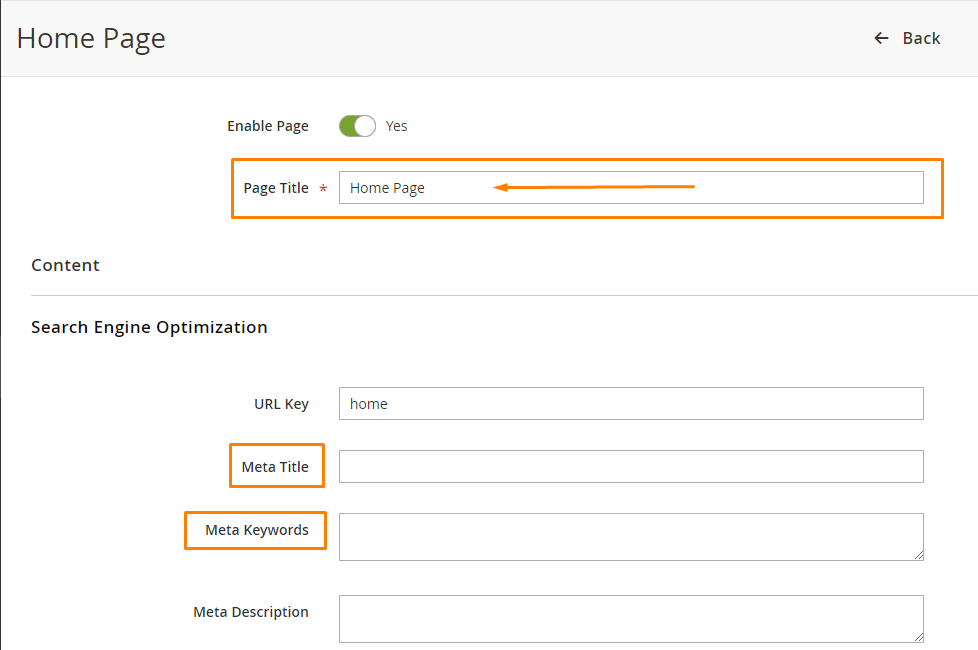Click the Meta Keywords textarea resize handle
This screenshot has width=978, height=650.
click(x=919, y=555)
